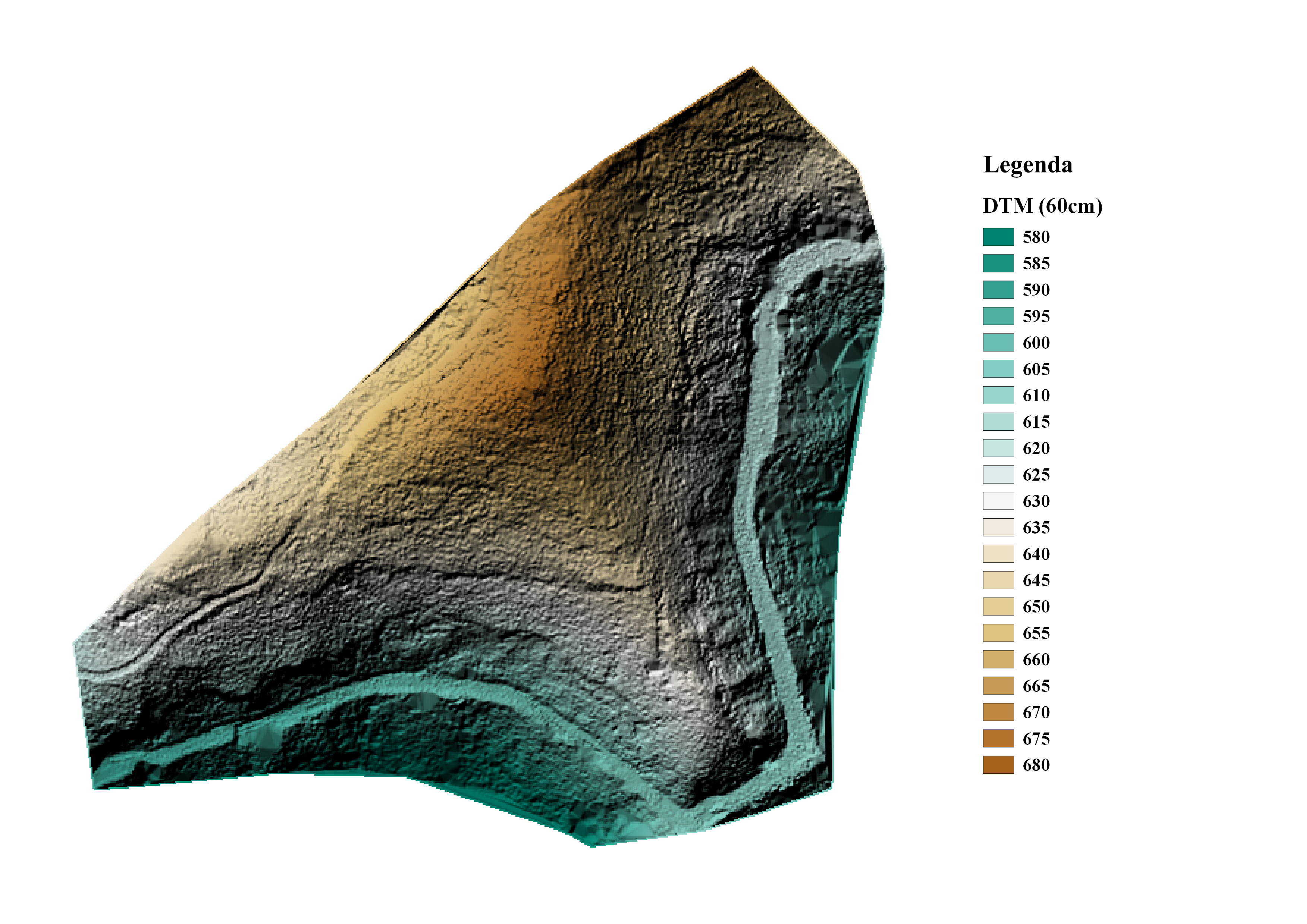This screenshot has width=1307, height=924.
Task: Select the 660 legend swatch
Action: 998,659
